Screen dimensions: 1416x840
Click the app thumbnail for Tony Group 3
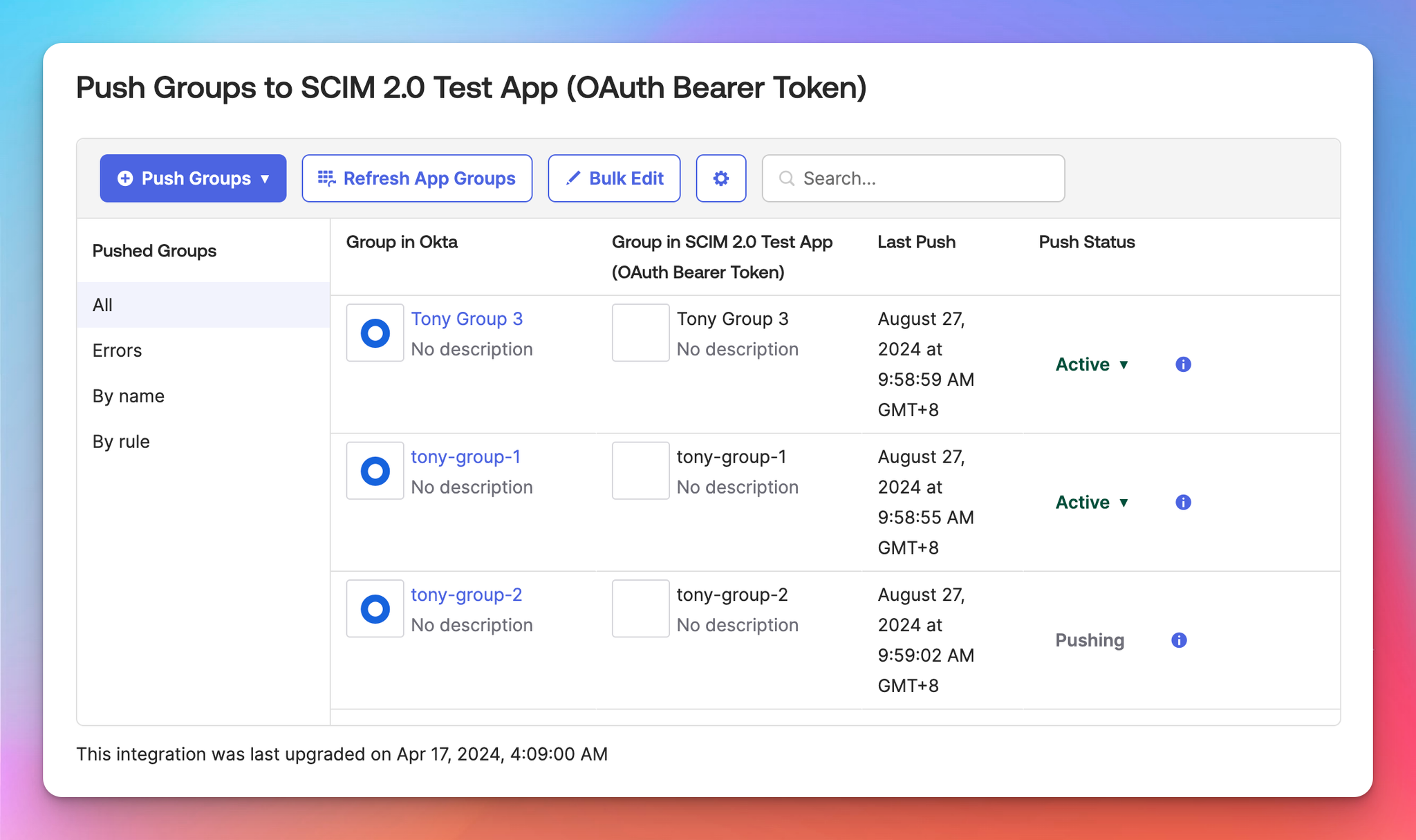coord(640,333)
